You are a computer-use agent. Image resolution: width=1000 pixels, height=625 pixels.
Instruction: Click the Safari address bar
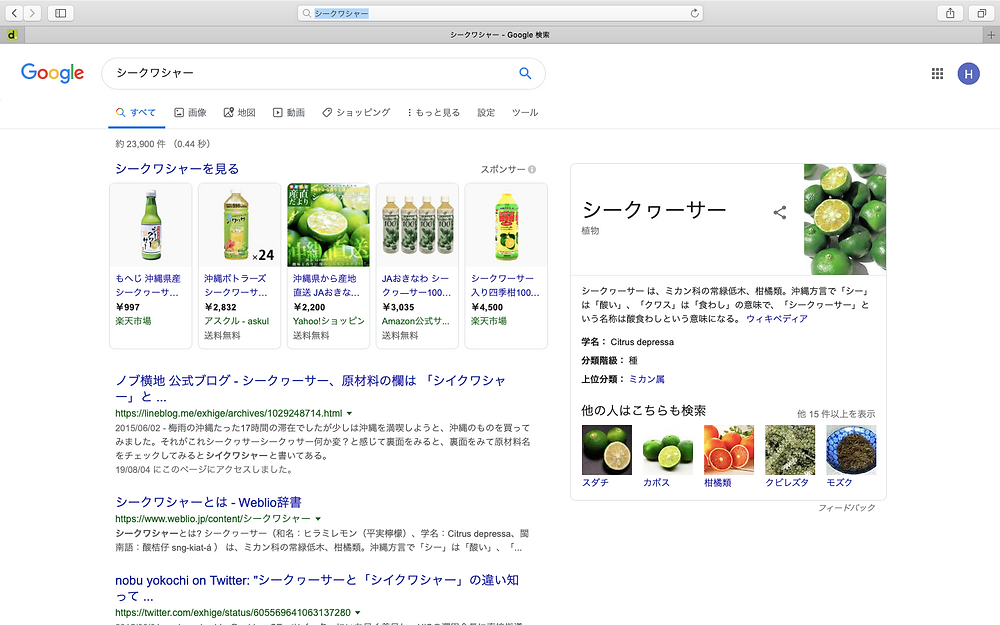500,13
